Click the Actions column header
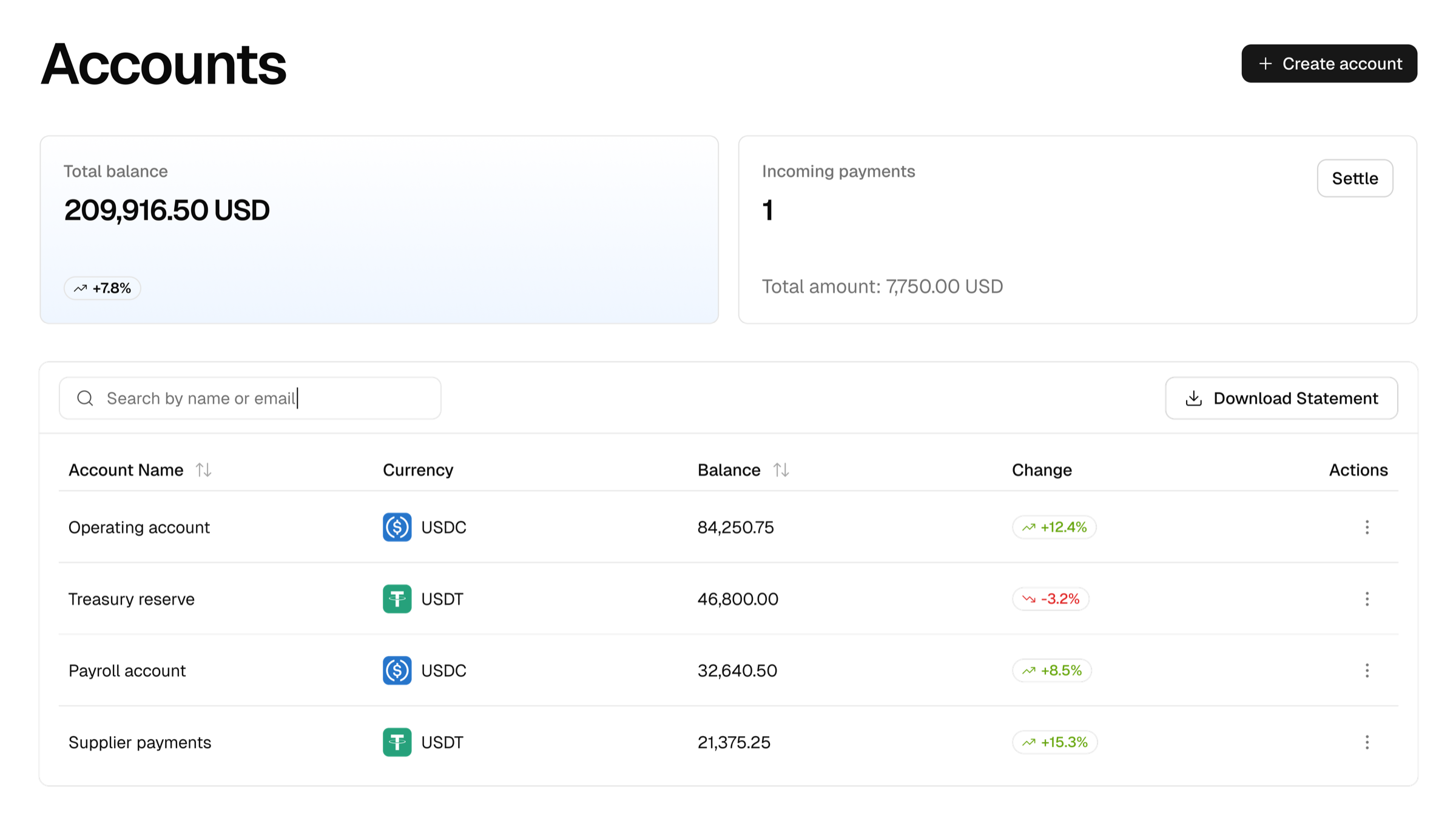Image resolution: width=1456 pixels, height=827 pixels. pyautogui.click(x=1358, y=470)
